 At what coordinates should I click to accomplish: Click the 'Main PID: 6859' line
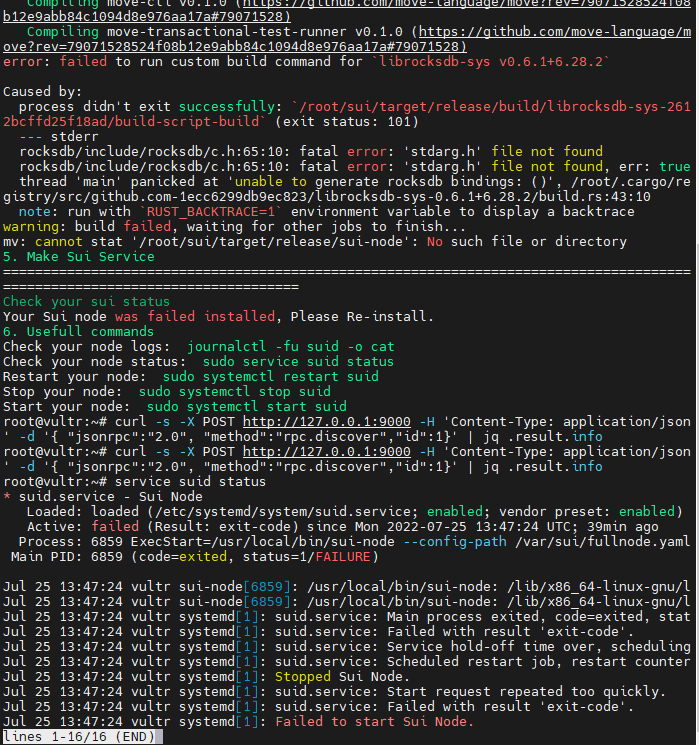click(x=195, y=557)
